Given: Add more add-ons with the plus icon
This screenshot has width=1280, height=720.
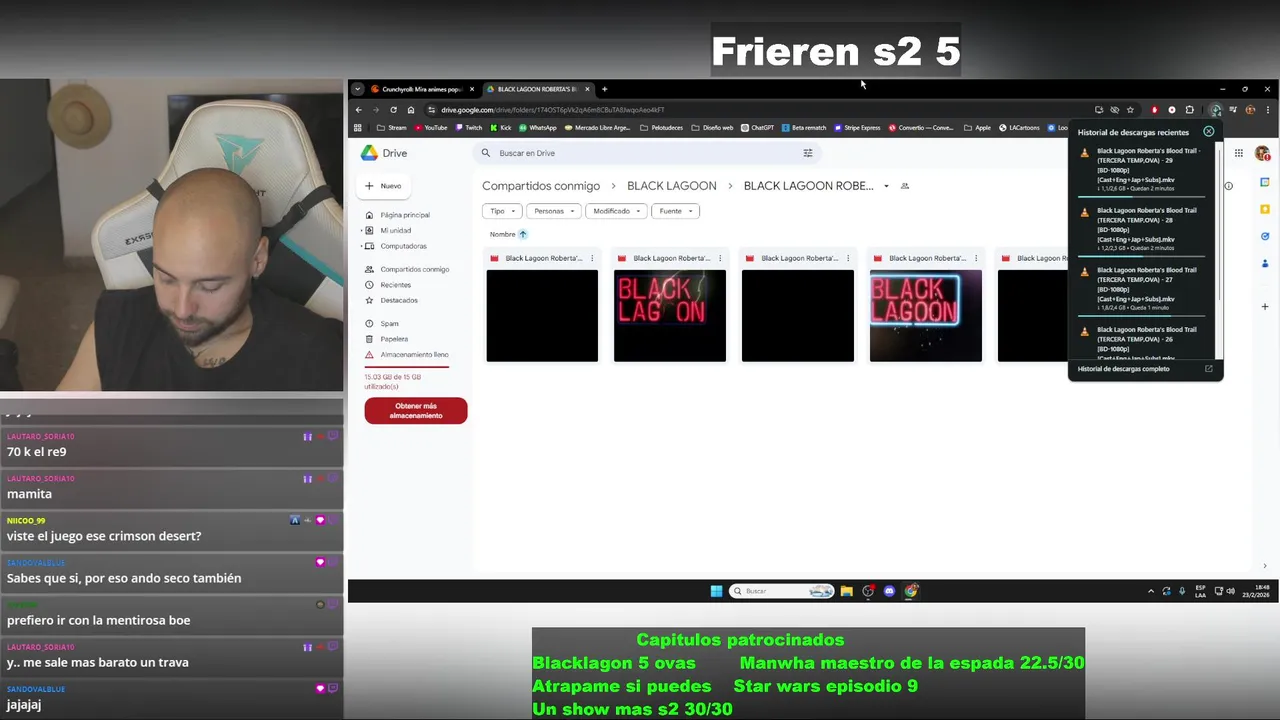Looking at the screenshot, I should click(1265, 306).
